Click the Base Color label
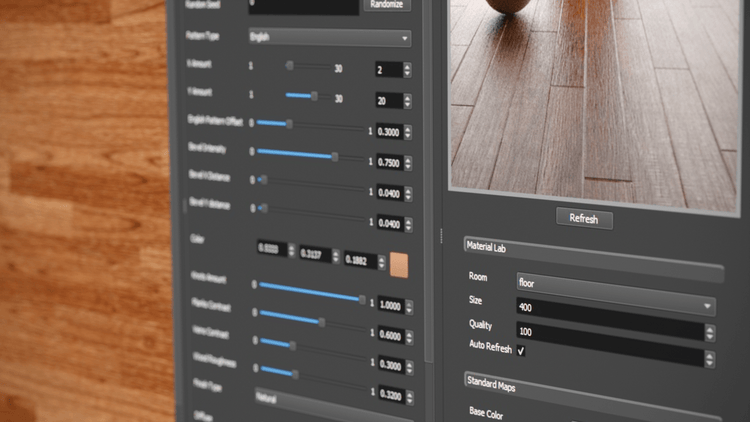This screenshot has height=422, width=750. pyautogui.click(x=485, y=412)
